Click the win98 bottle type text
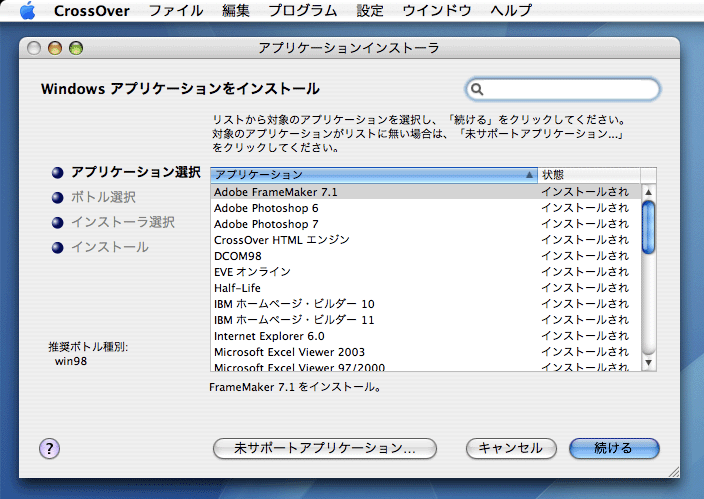The height and width of the screenshot is (499, 704). tap(71, 361)
